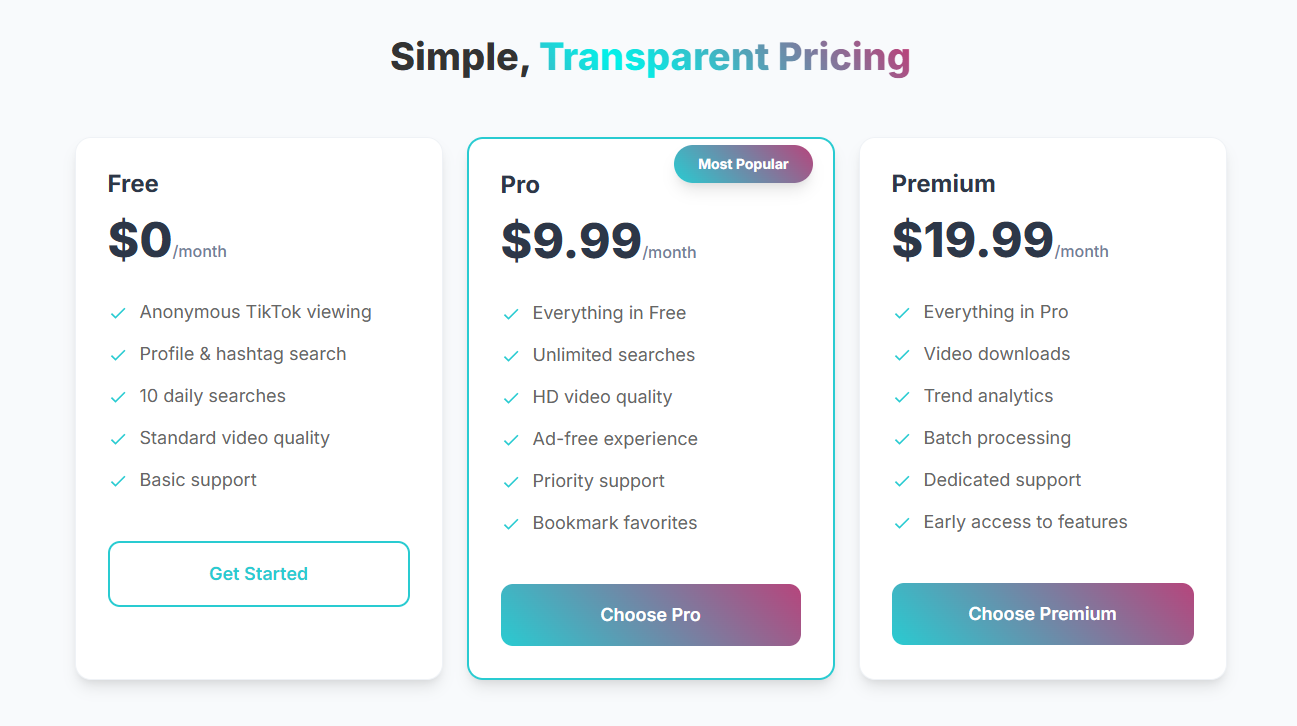Image resolution: width=1297 pixels, height=726 pixels.
Task: Click the $9.99 Pro price
Action: (571, 241)
